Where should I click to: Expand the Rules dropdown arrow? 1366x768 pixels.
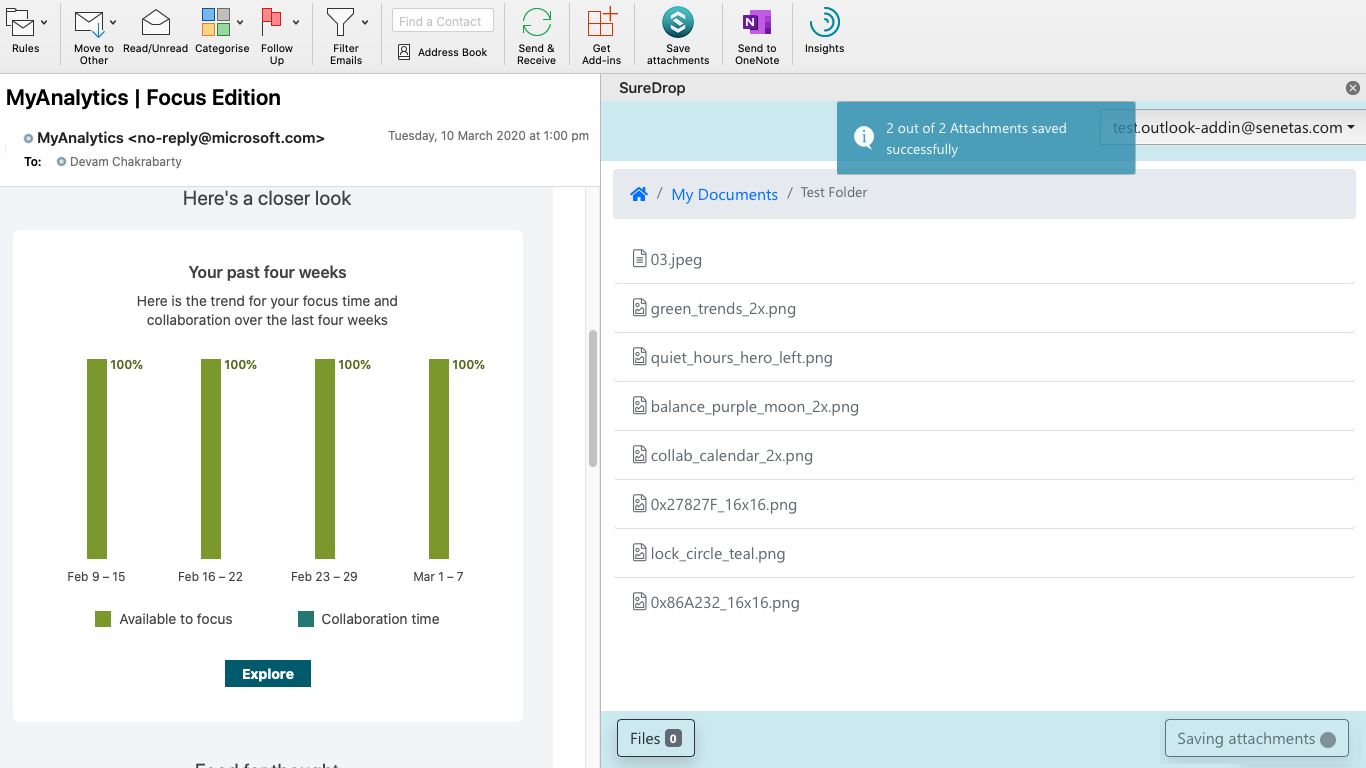44,22
